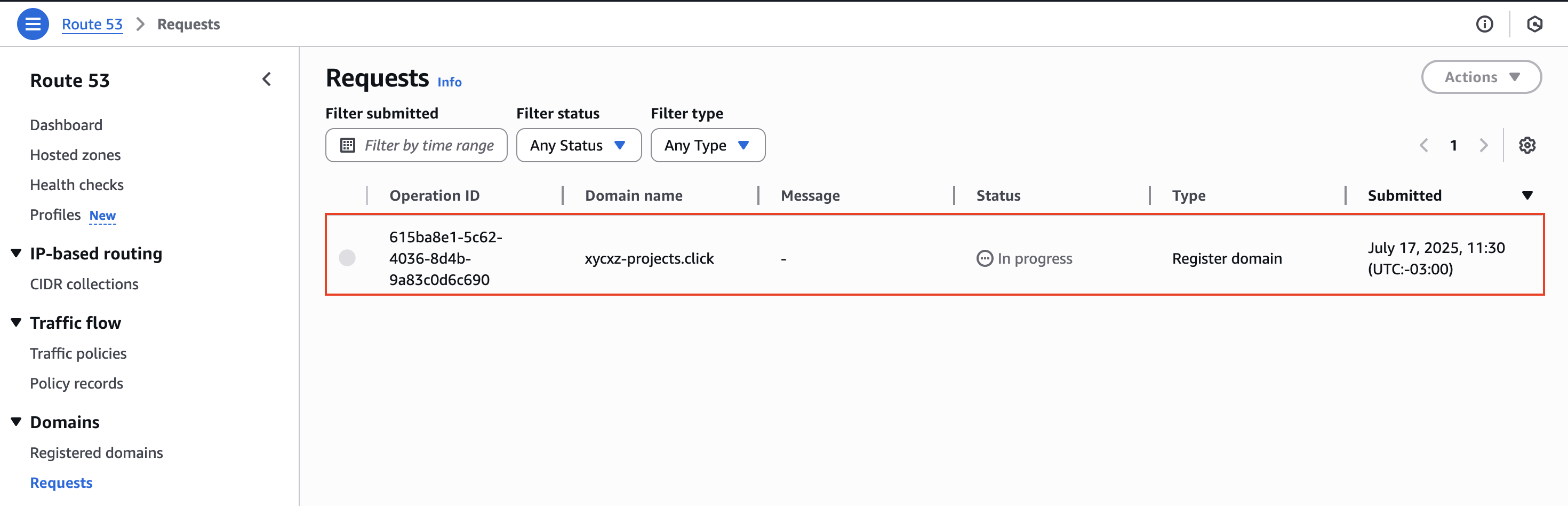Click the Route 53 breadcrumb link
The image size is (1568, 506).
click(x=92, y=23)
